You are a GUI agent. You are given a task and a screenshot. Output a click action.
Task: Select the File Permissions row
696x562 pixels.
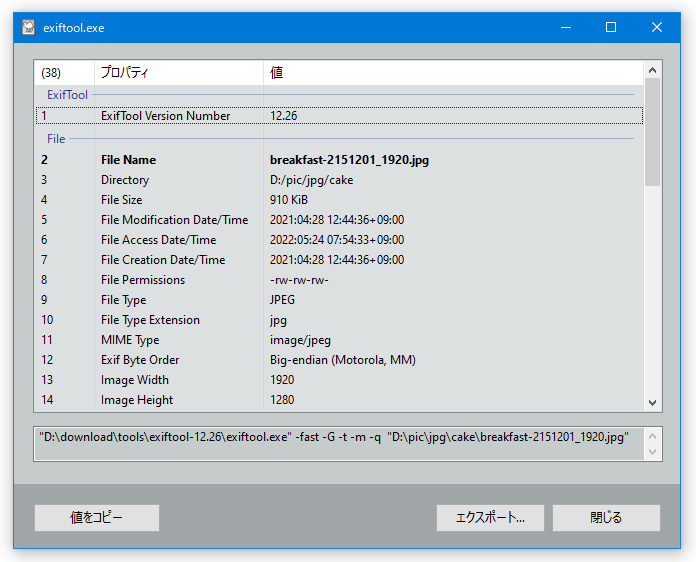coord(339,280)
